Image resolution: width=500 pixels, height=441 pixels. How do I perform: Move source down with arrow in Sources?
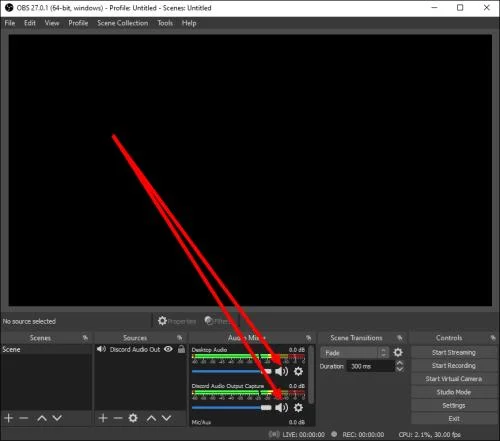pos(166,418)
